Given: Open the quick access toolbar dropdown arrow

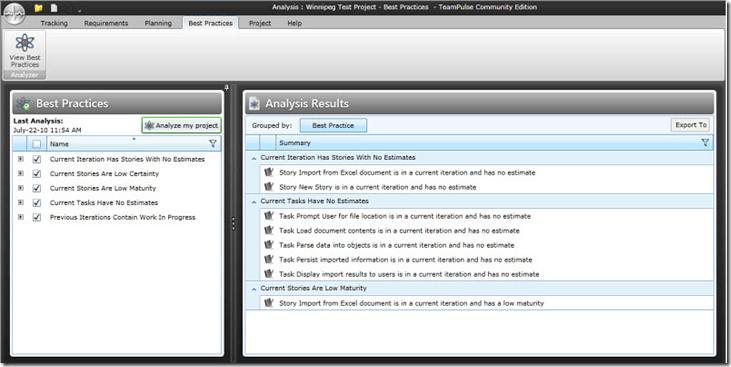Looking at the screenshot, I should (x=79, y=10).
